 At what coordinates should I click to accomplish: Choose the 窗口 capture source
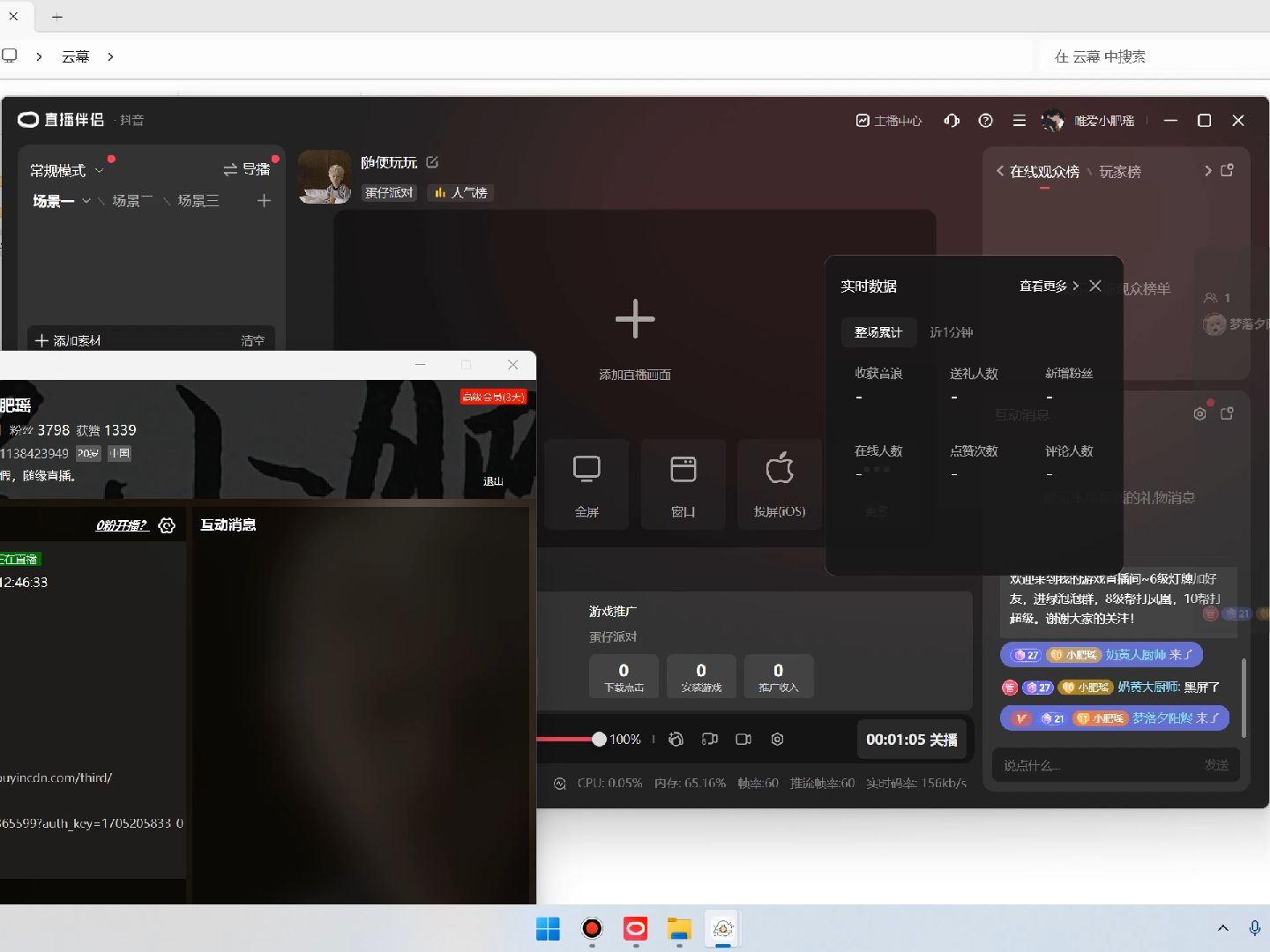click(684, 484)
